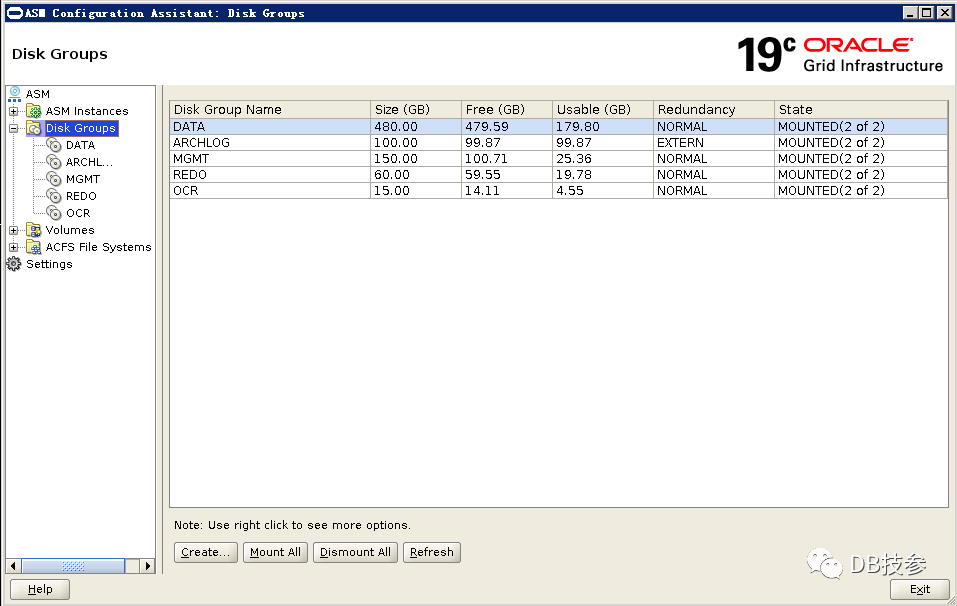
Task: Click the 25.36 usable cell
Action: (602, 159)
